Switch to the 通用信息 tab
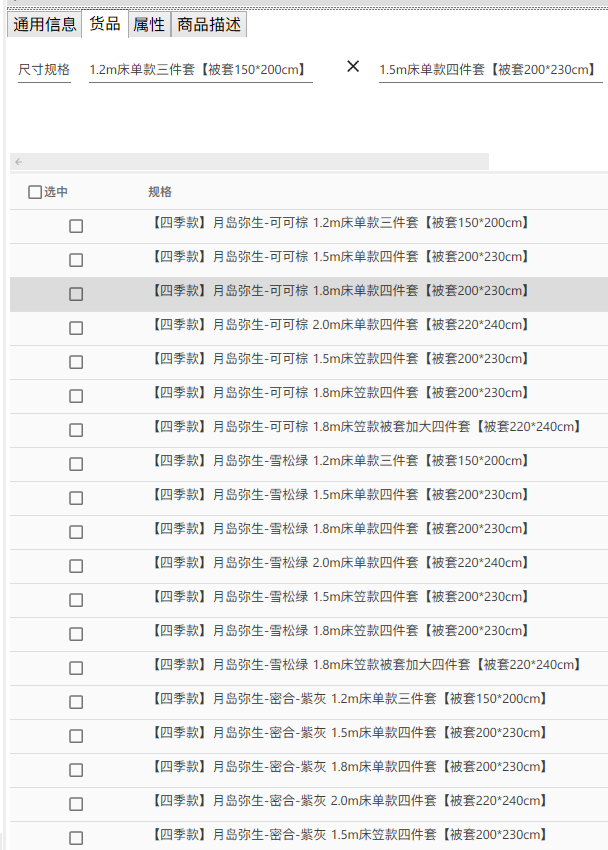Screen dimensions: 608x850 point(45,25)
